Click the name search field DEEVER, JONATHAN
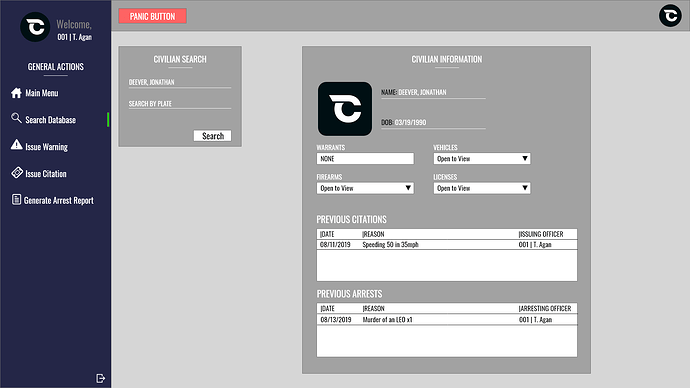The width and height of the screenshot is (690, 388). click(x=180, y=82)
